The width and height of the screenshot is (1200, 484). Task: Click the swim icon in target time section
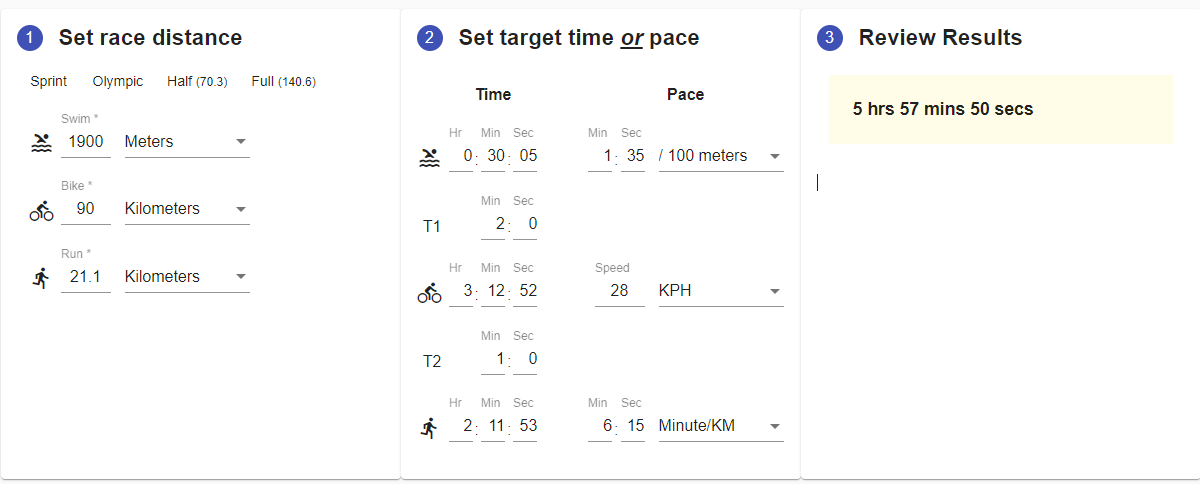click(429, 157)
